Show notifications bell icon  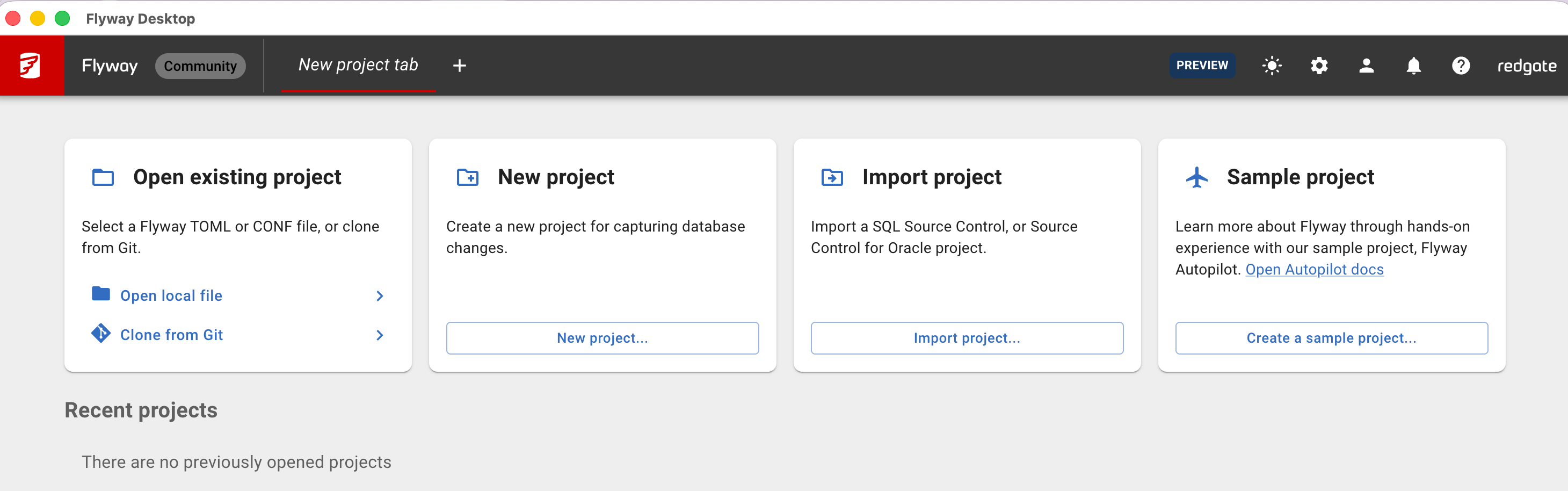1413,65
